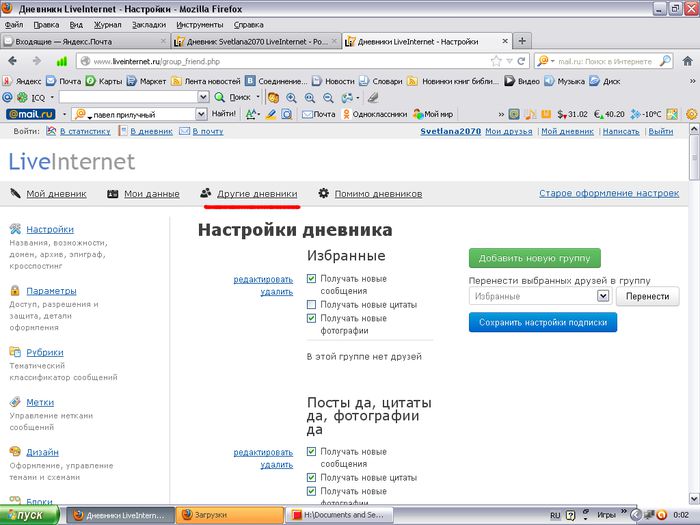
Task: Click the Настройки tools icon in sidebar
Action: pyautogui.click(x=15, y=229)
